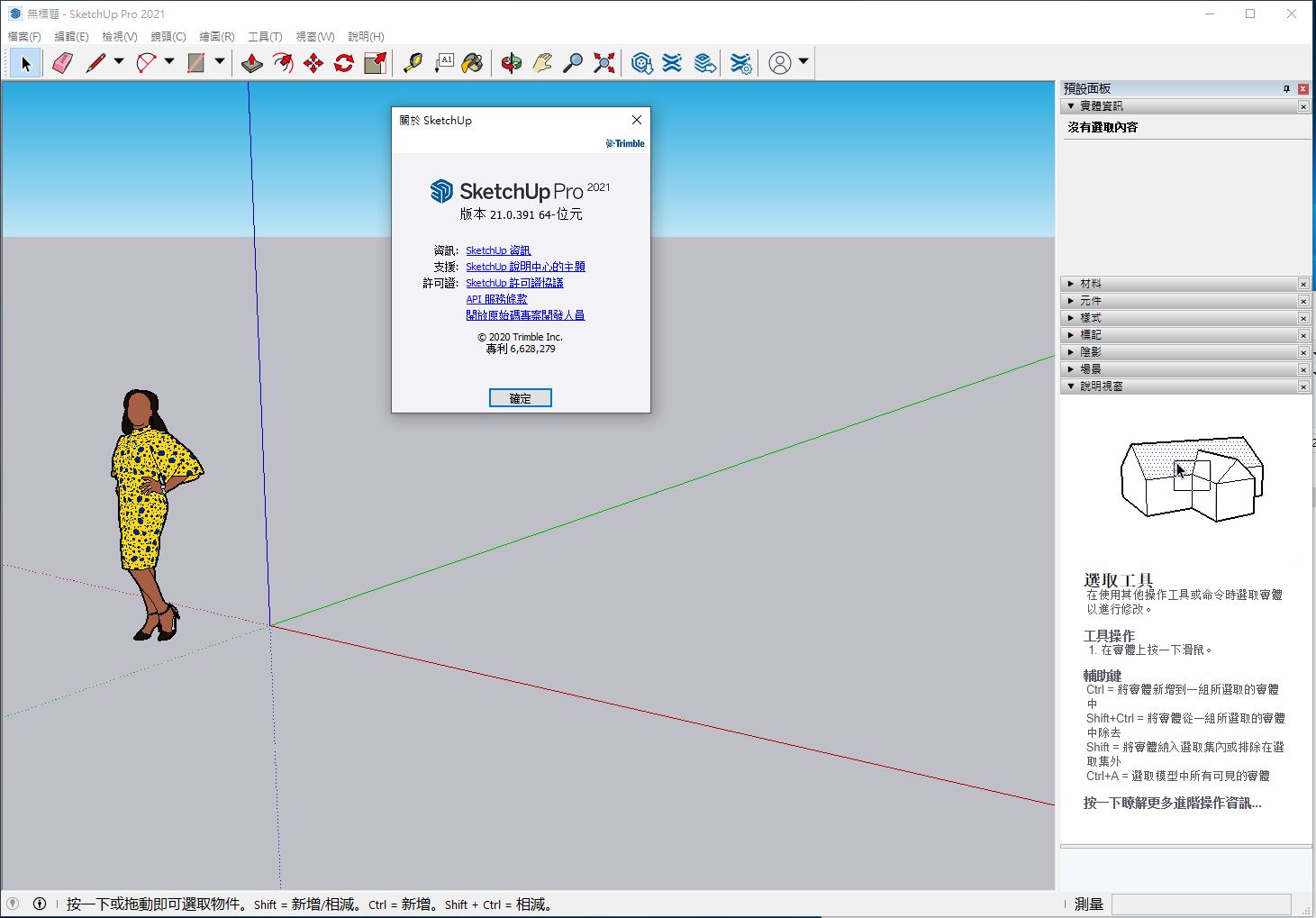Select the arrow Select tool
This screenshot has height=918, width=1316.
[25, 63]
